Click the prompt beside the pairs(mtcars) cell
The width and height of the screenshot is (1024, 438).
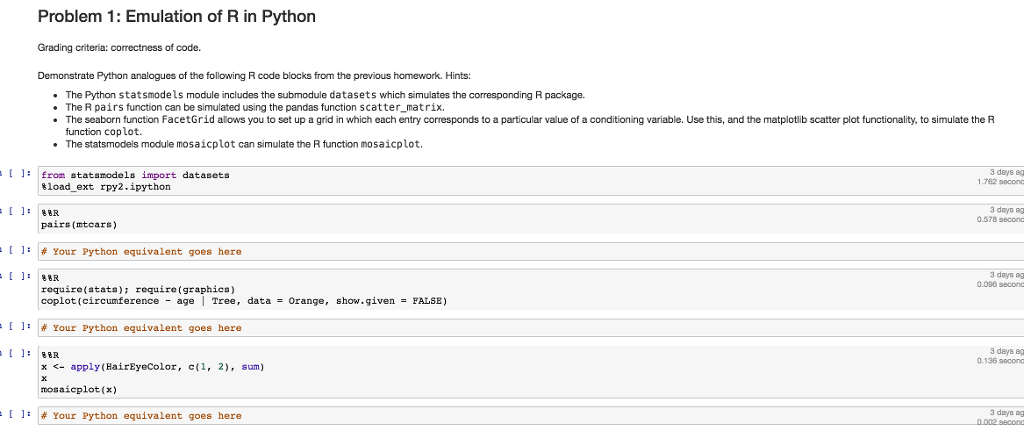pyautogui.click(x=16, y=212)
